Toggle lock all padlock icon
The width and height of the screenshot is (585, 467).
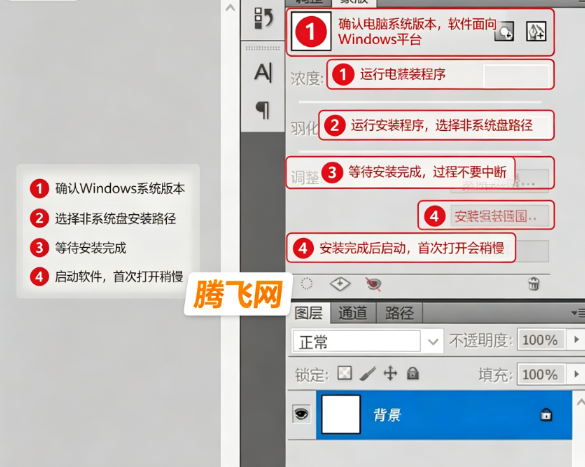tap(413, 373)
